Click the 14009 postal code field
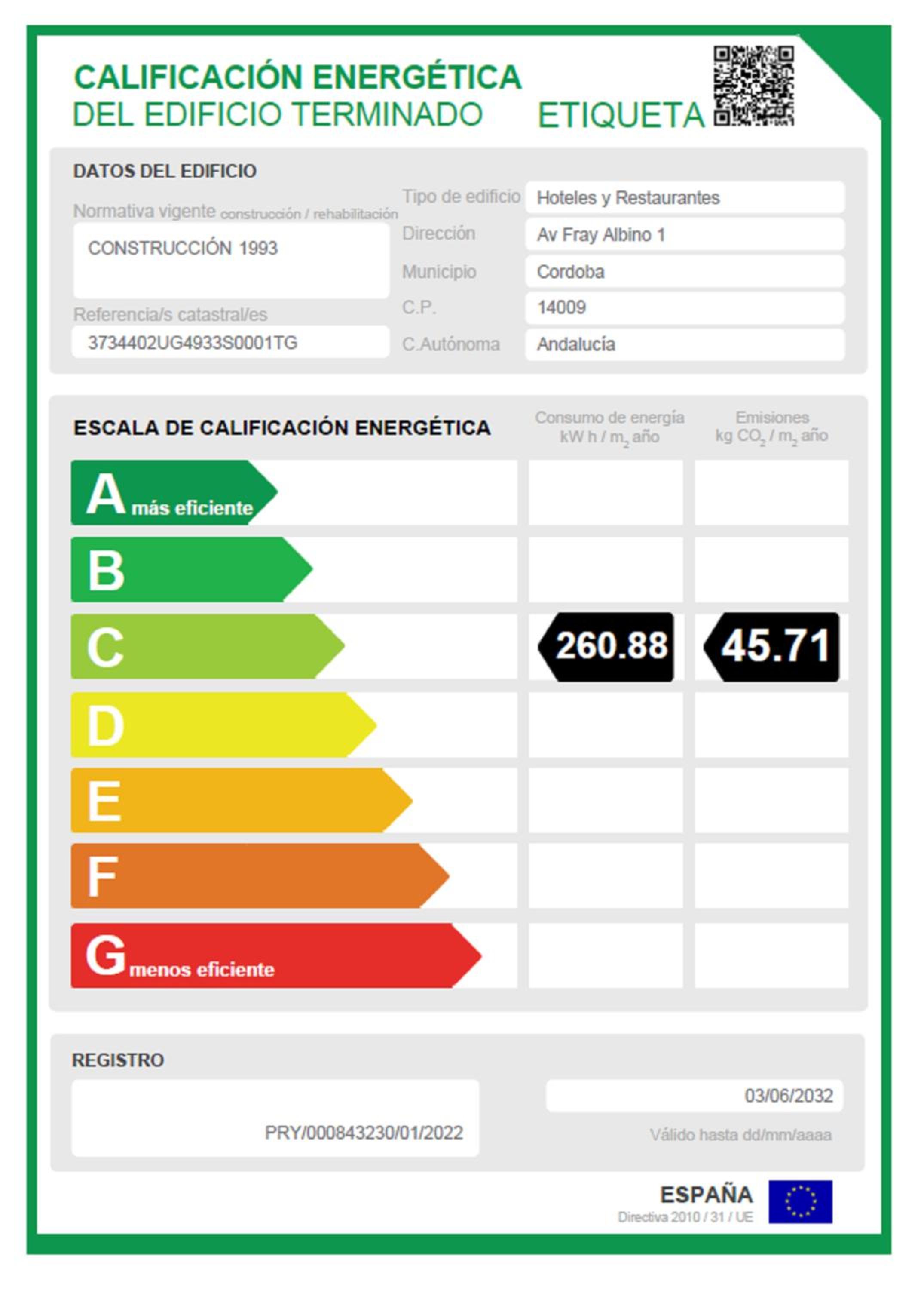 (685, 308)
